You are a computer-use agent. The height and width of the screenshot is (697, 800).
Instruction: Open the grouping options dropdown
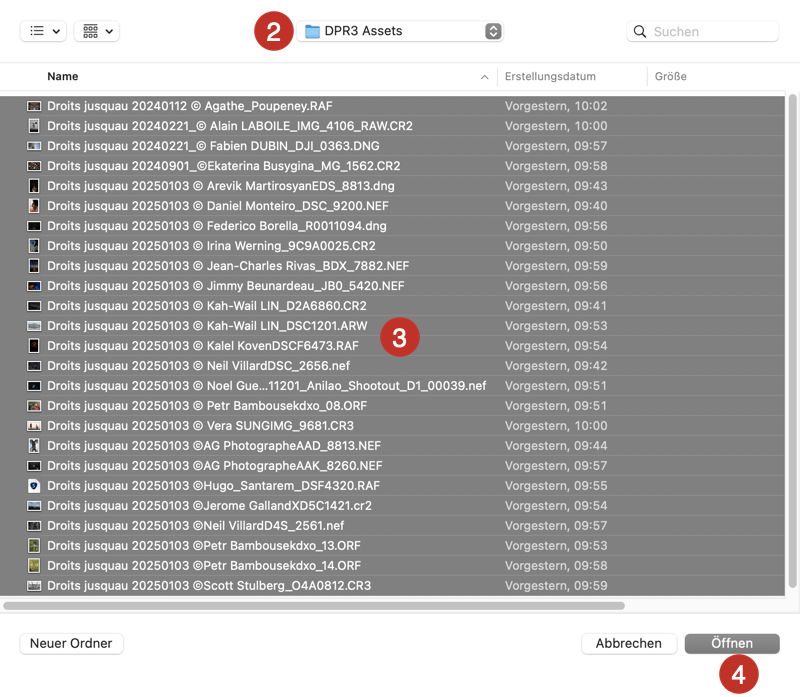[x=97, y=31]
